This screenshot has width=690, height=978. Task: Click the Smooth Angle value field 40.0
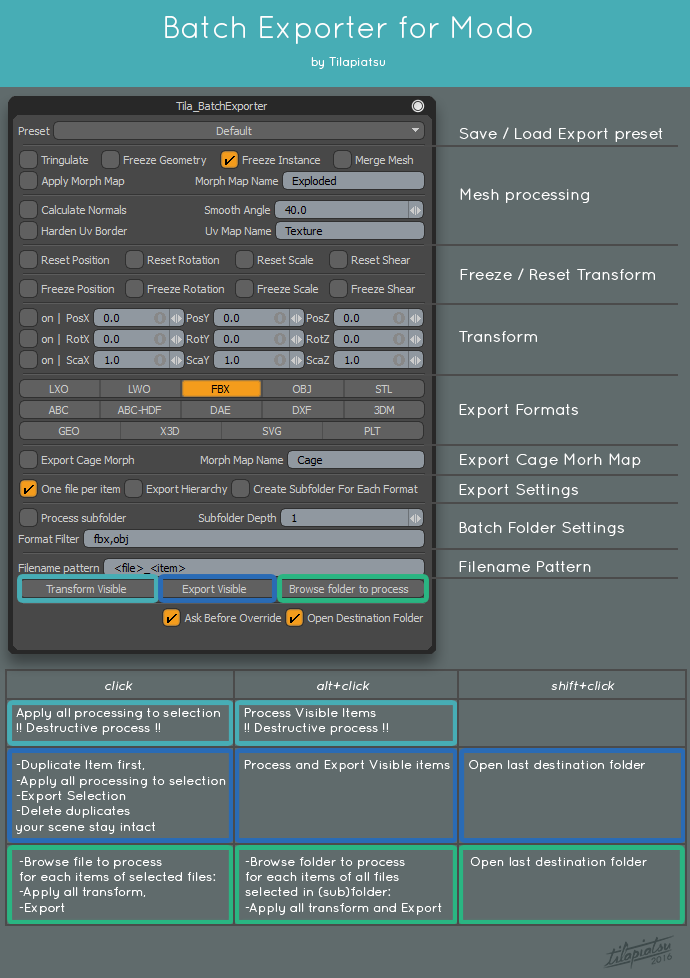(342, 210)
